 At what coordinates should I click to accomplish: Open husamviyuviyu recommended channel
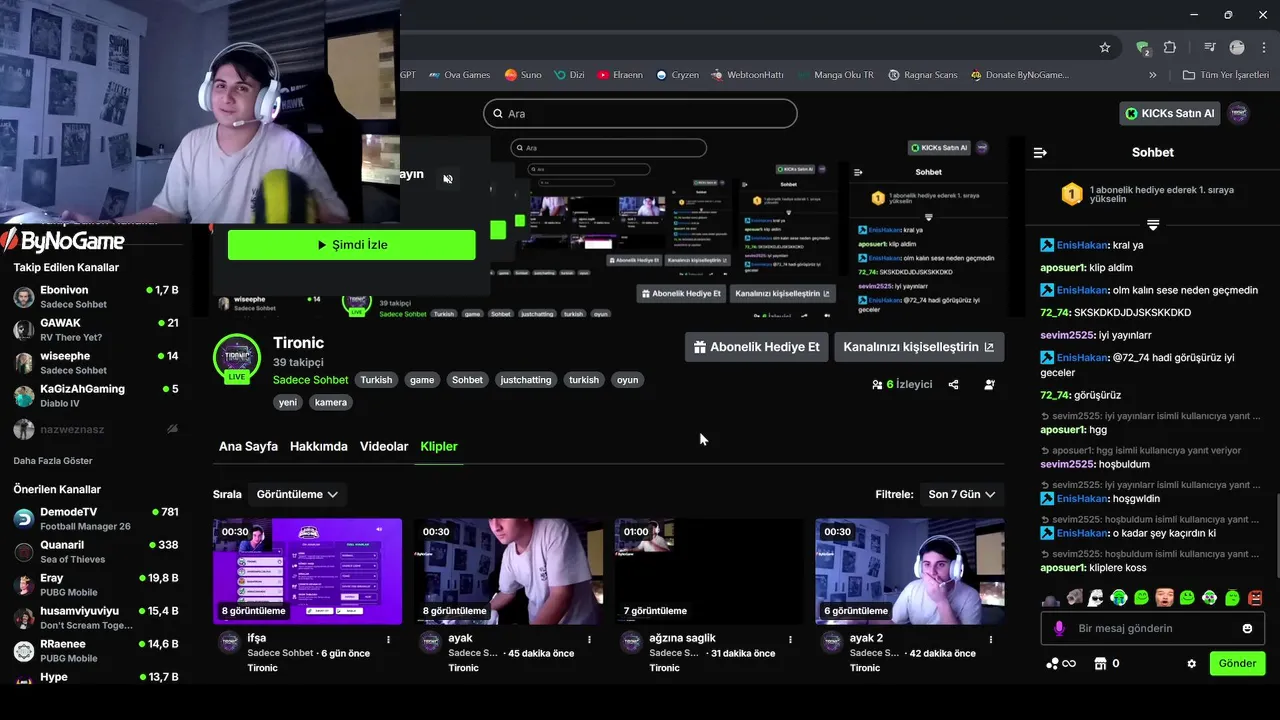tap(95, 618)
